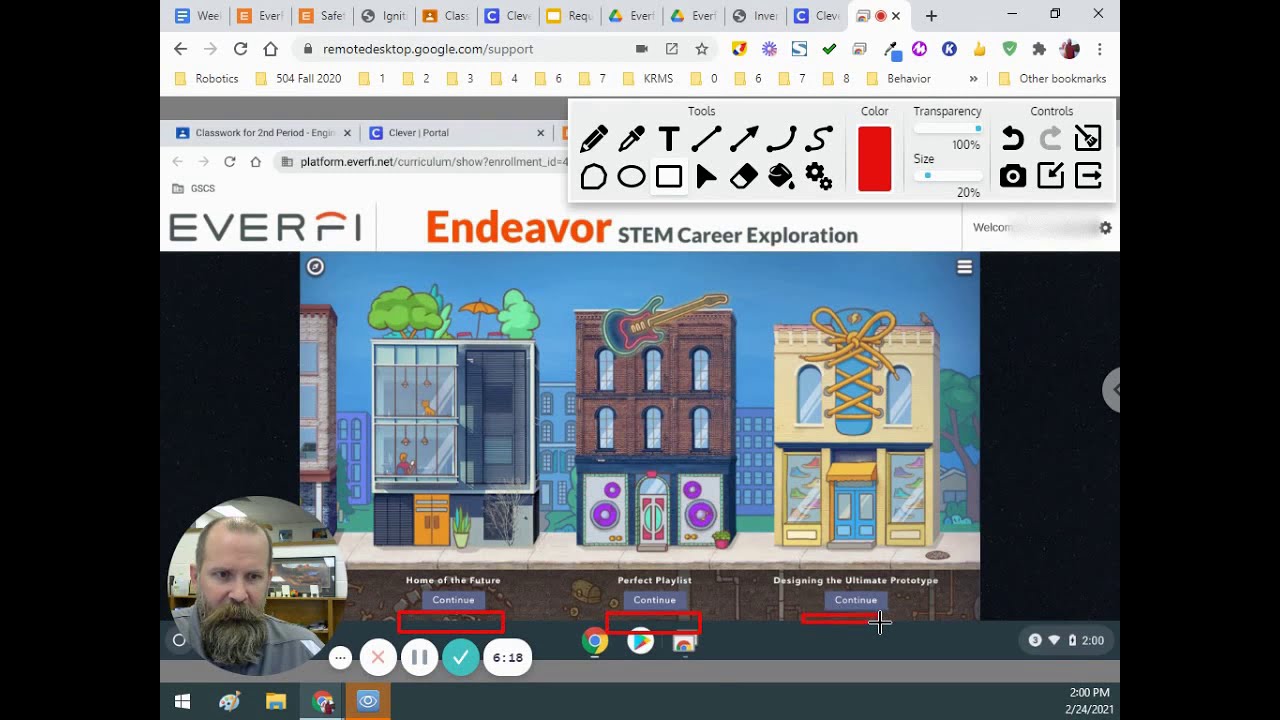Exit annotation mode with arrow icon

[1088, 176]
